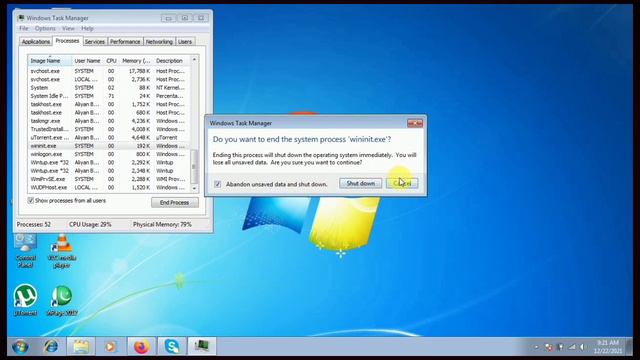Select the taskhost.exe row using 1,752 K
Screen dimensions: 640x360
coord(109,104)
